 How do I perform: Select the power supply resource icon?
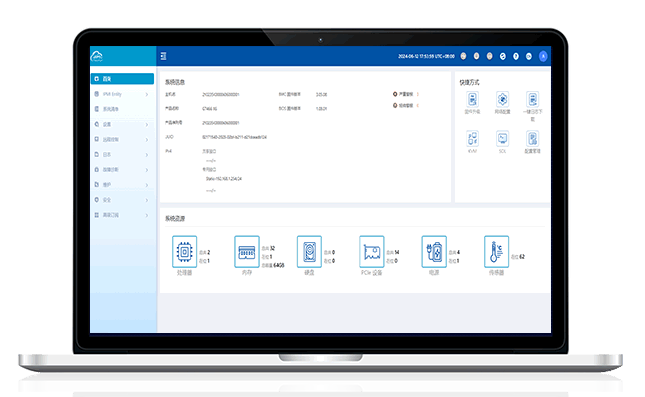tap(434, 251)
